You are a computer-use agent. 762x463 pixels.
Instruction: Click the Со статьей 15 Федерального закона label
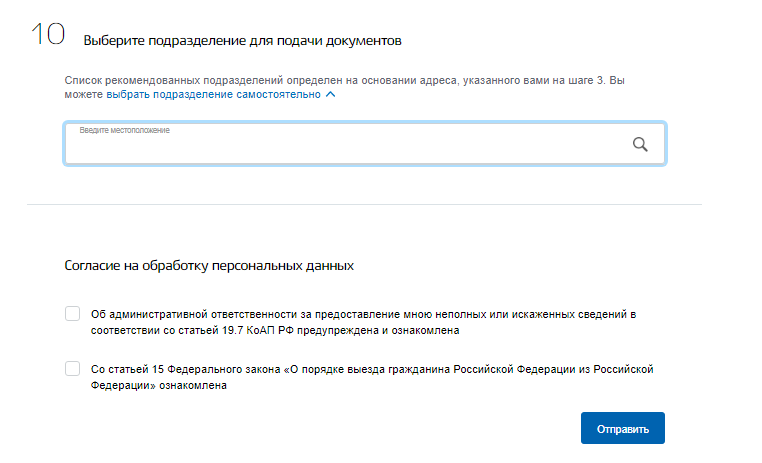[x=372, y=377]
